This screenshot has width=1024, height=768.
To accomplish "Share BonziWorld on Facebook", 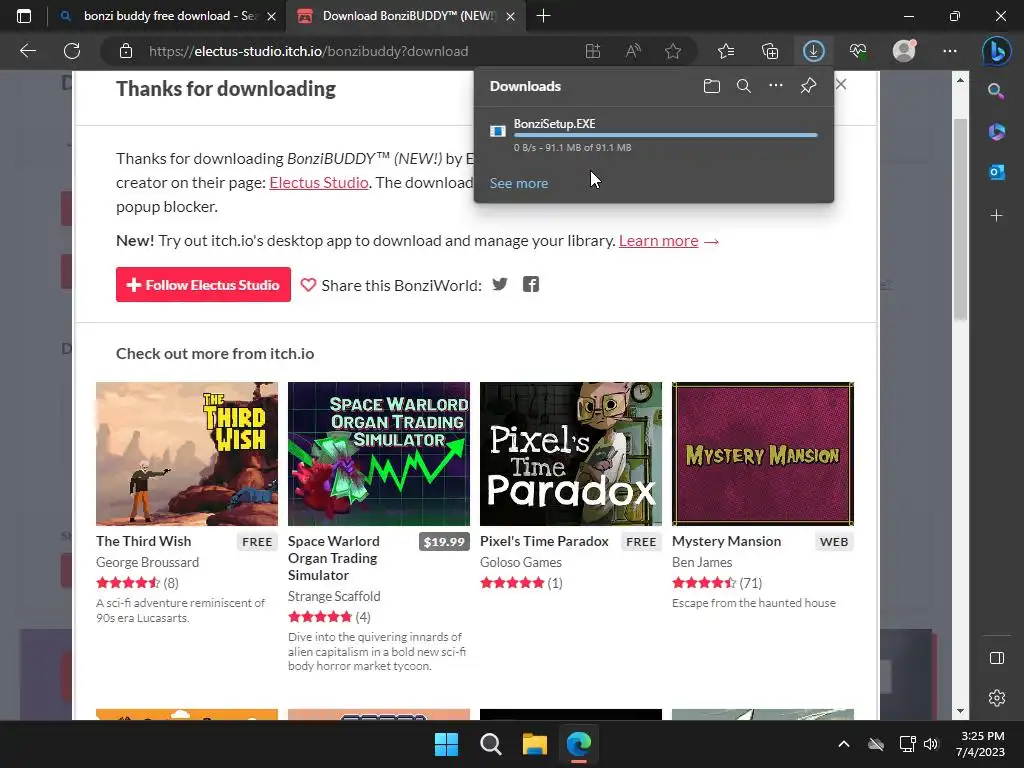I will tap(531, 284).
